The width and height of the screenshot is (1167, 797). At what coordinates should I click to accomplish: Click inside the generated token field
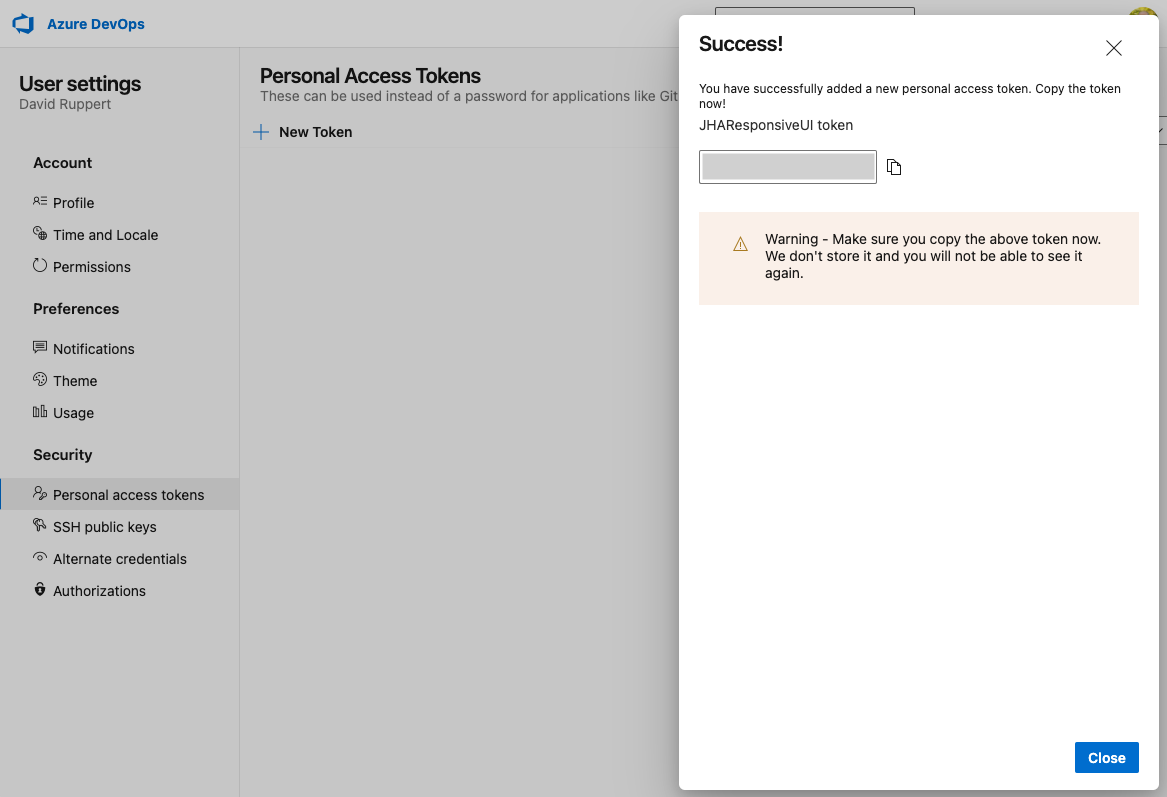pos(787,167)
